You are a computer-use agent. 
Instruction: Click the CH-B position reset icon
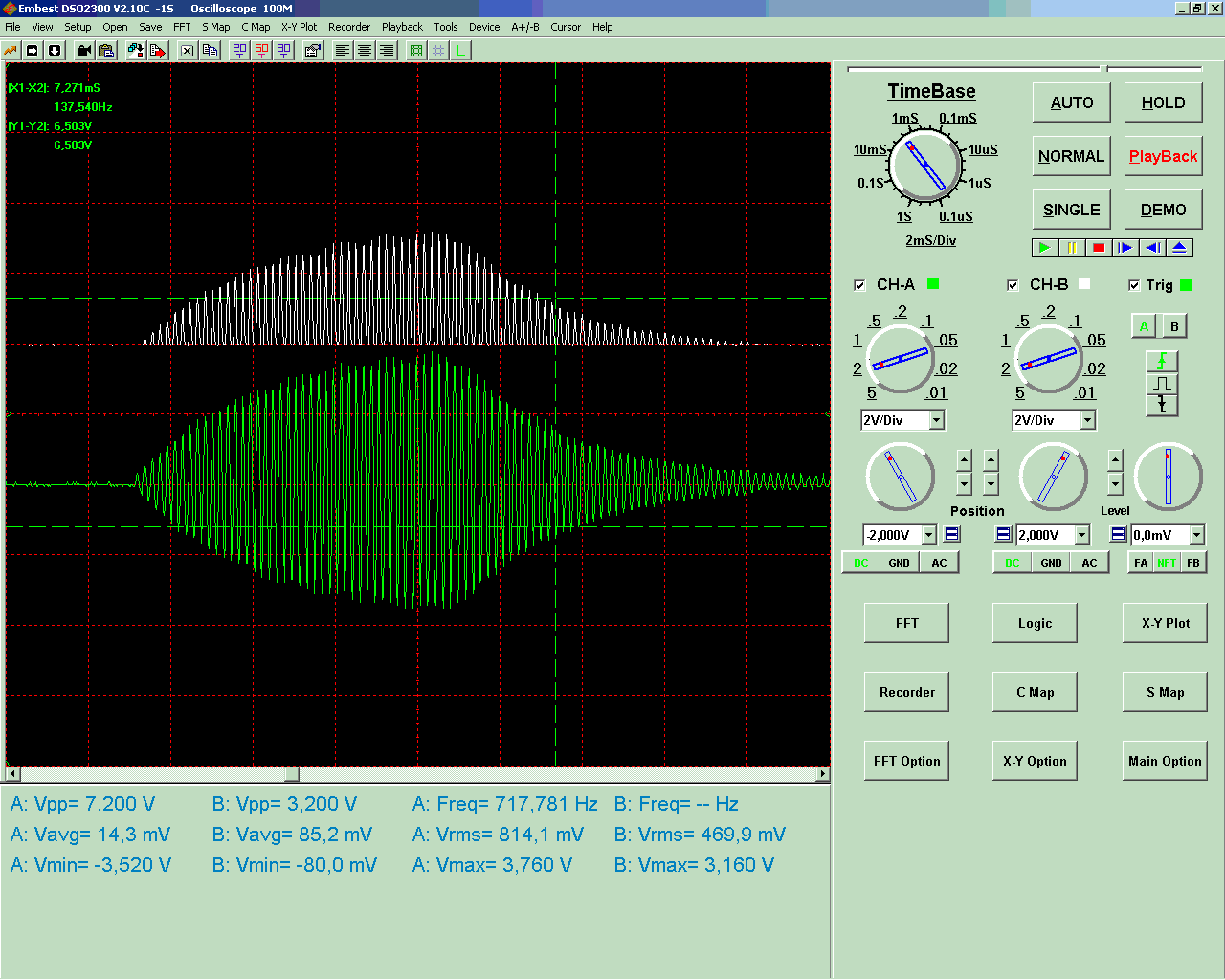[x=1003, y=534]
